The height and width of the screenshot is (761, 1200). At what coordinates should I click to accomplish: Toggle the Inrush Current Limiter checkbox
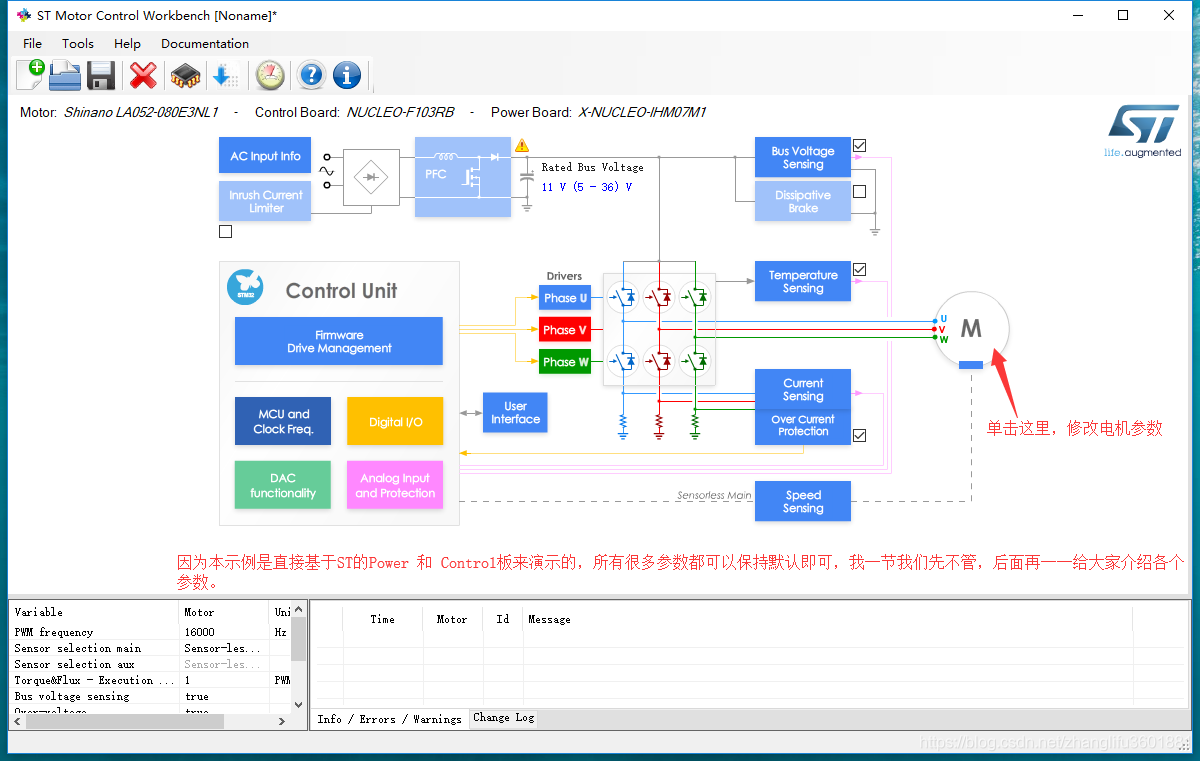tap(225, 231)
